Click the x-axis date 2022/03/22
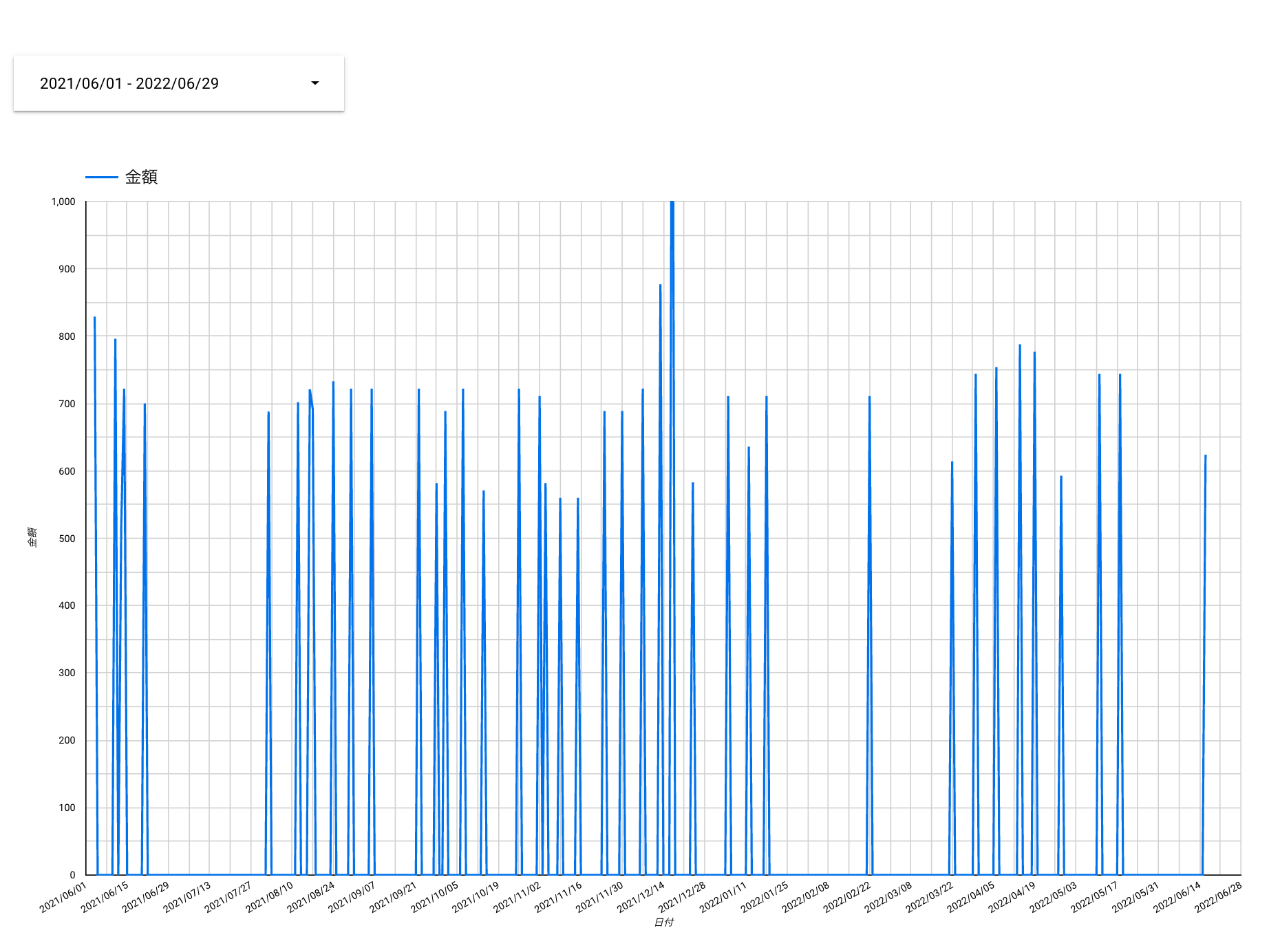1280x952 pixels. point(930,897)
